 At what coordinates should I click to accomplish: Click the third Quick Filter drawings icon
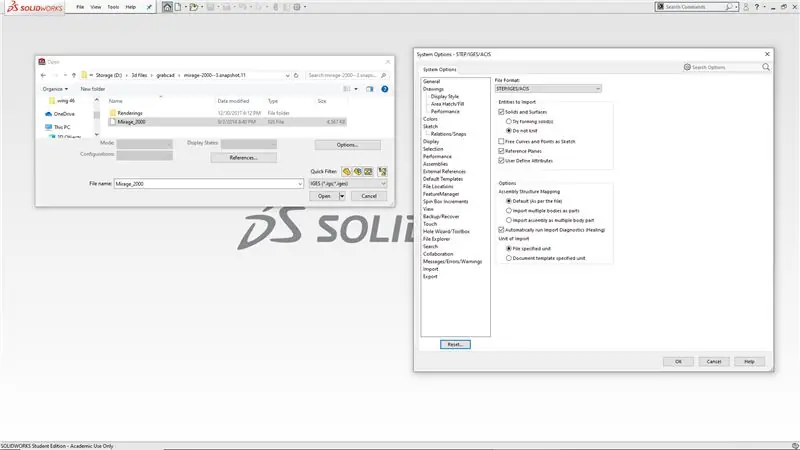[368, 171]
